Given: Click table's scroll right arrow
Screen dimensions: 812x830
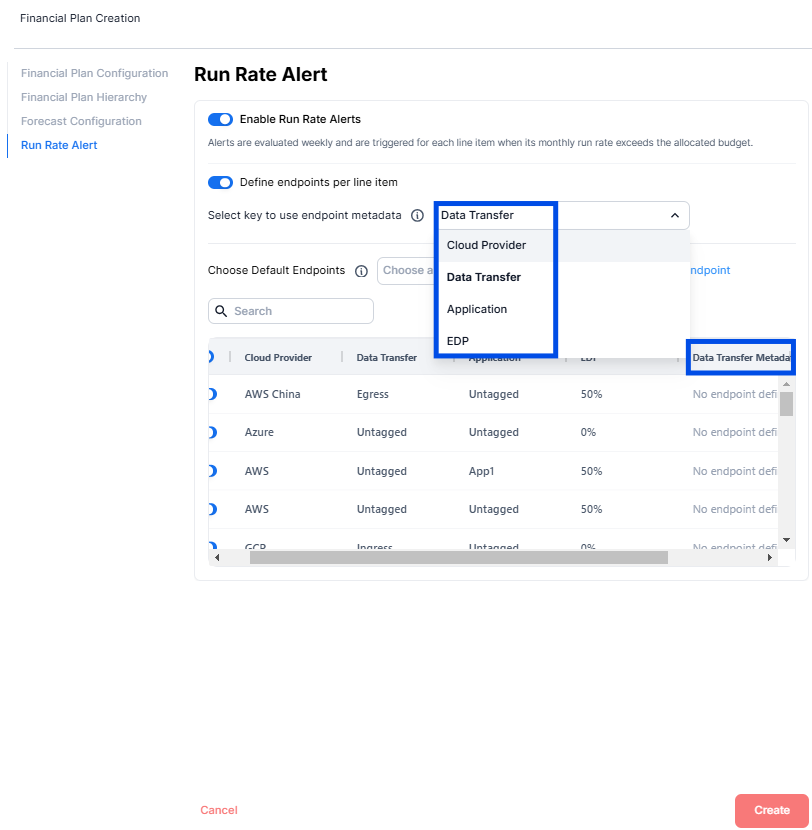Looking at the screenshot, I should point(769,558).
